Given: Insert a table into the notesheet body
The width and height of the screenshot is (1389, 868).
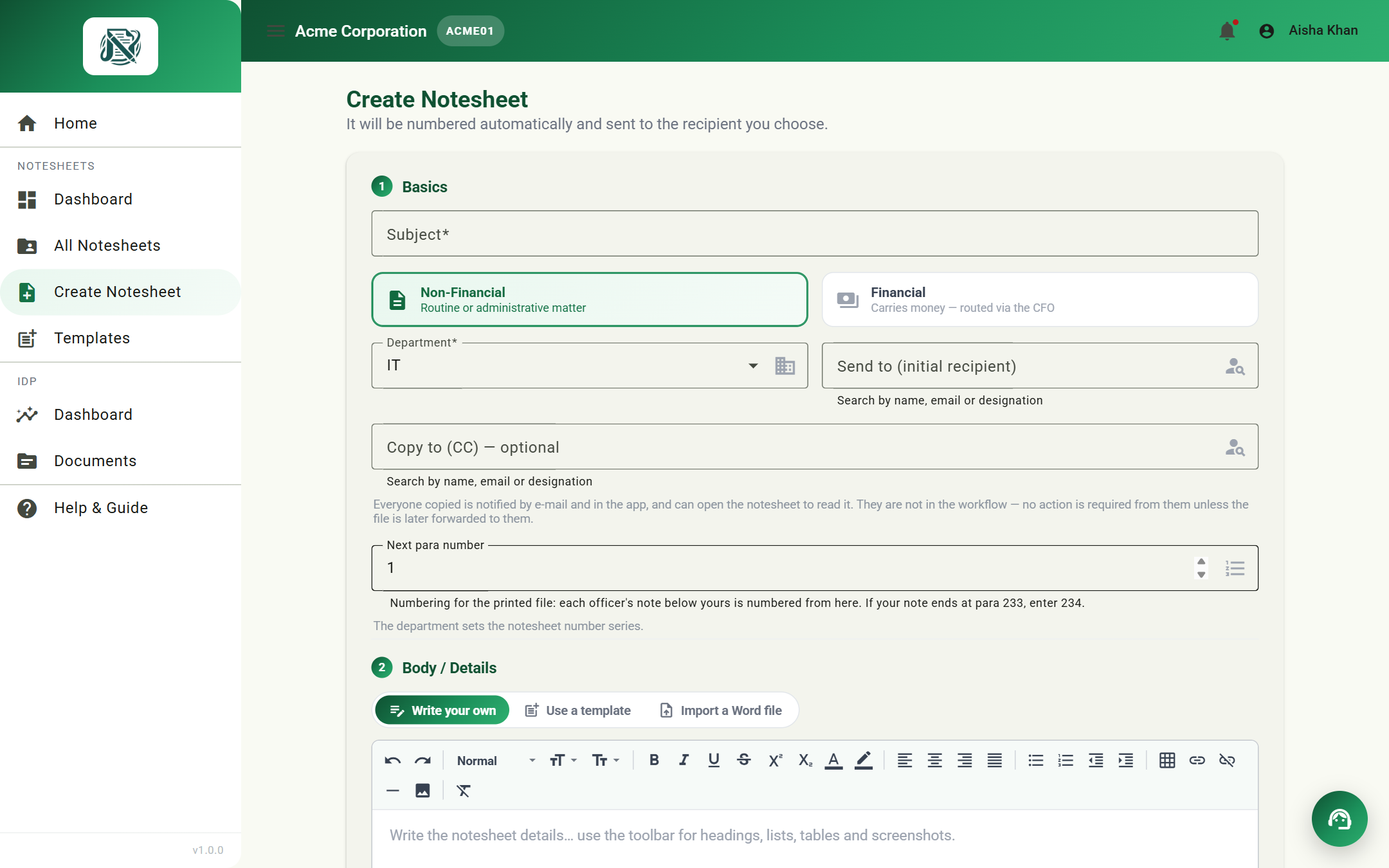Looking at the screenshot, I should coord(1167,760).
